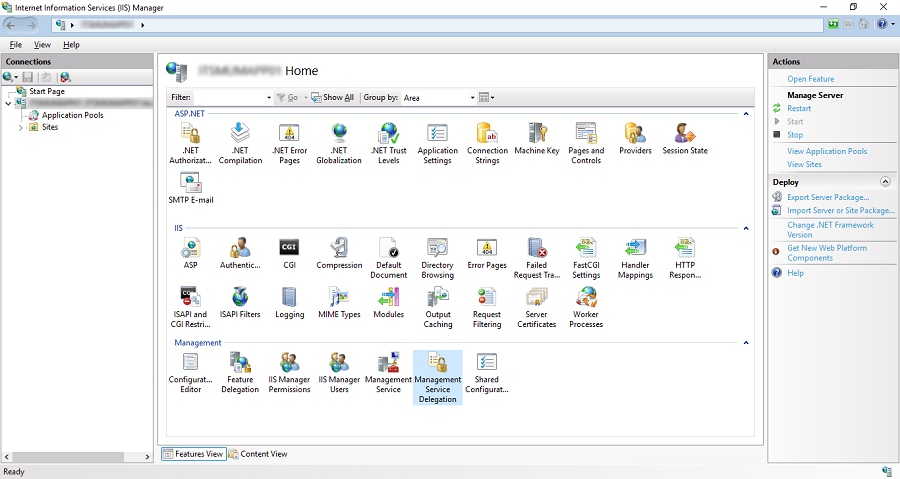Open Feature Delegation icon
Screen dimensions: 900x479
point(240,372)
